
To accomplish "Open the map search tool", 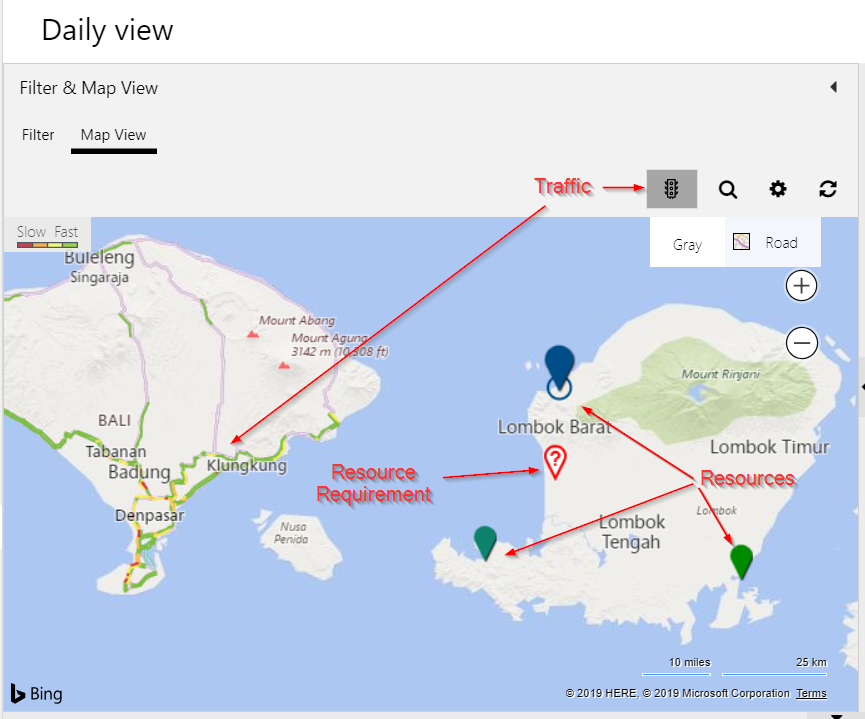I will (x=727, y=189).
